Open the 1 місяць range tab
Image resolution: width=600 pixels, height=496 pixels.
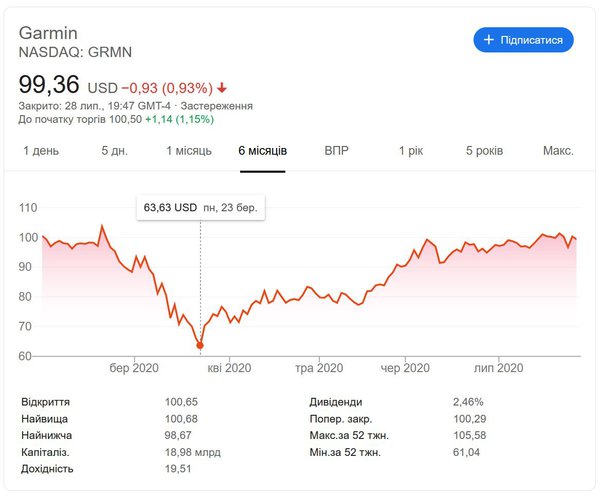[x=189, y=151]
